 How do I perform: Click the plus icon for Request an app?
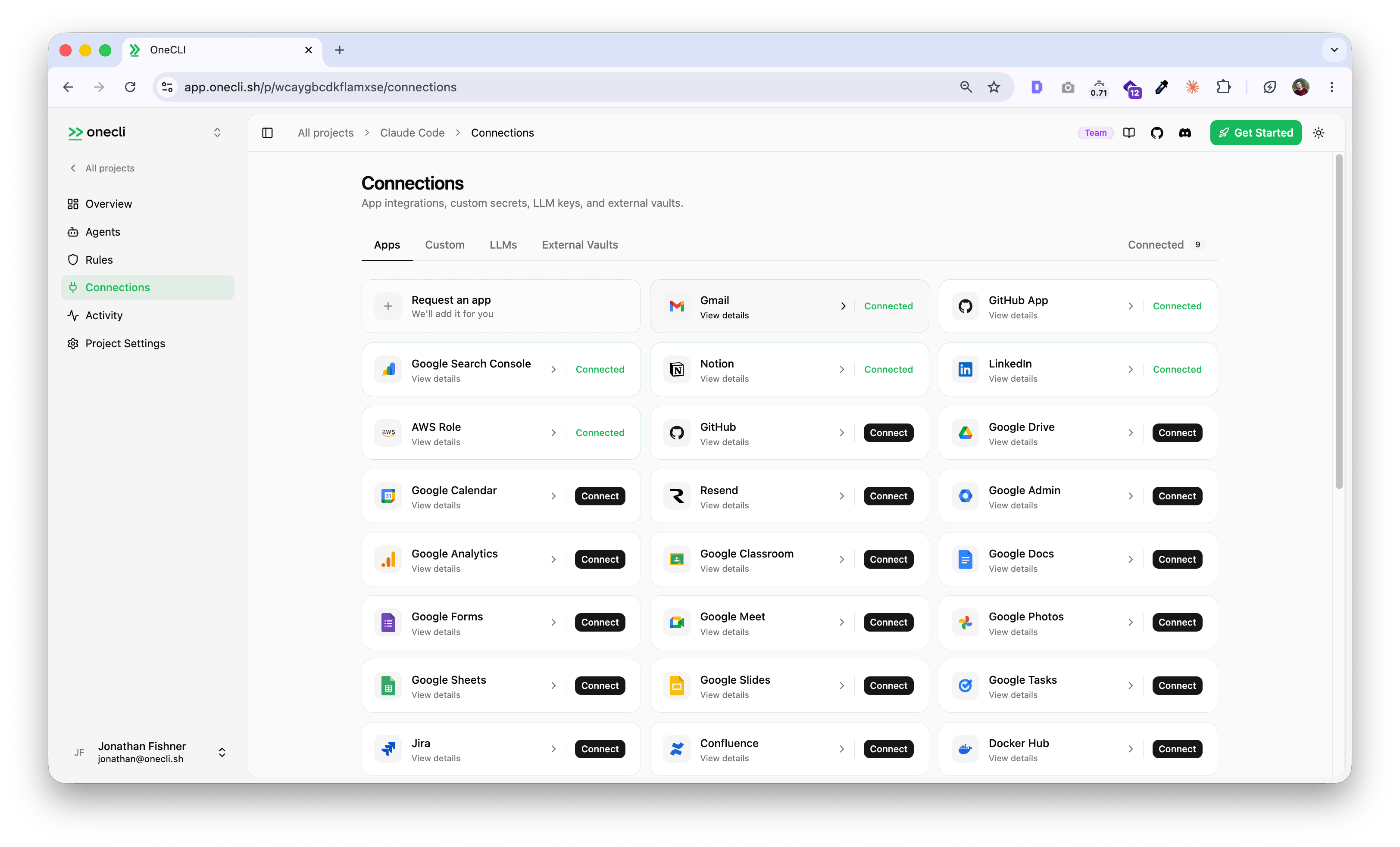click(388, 306)
